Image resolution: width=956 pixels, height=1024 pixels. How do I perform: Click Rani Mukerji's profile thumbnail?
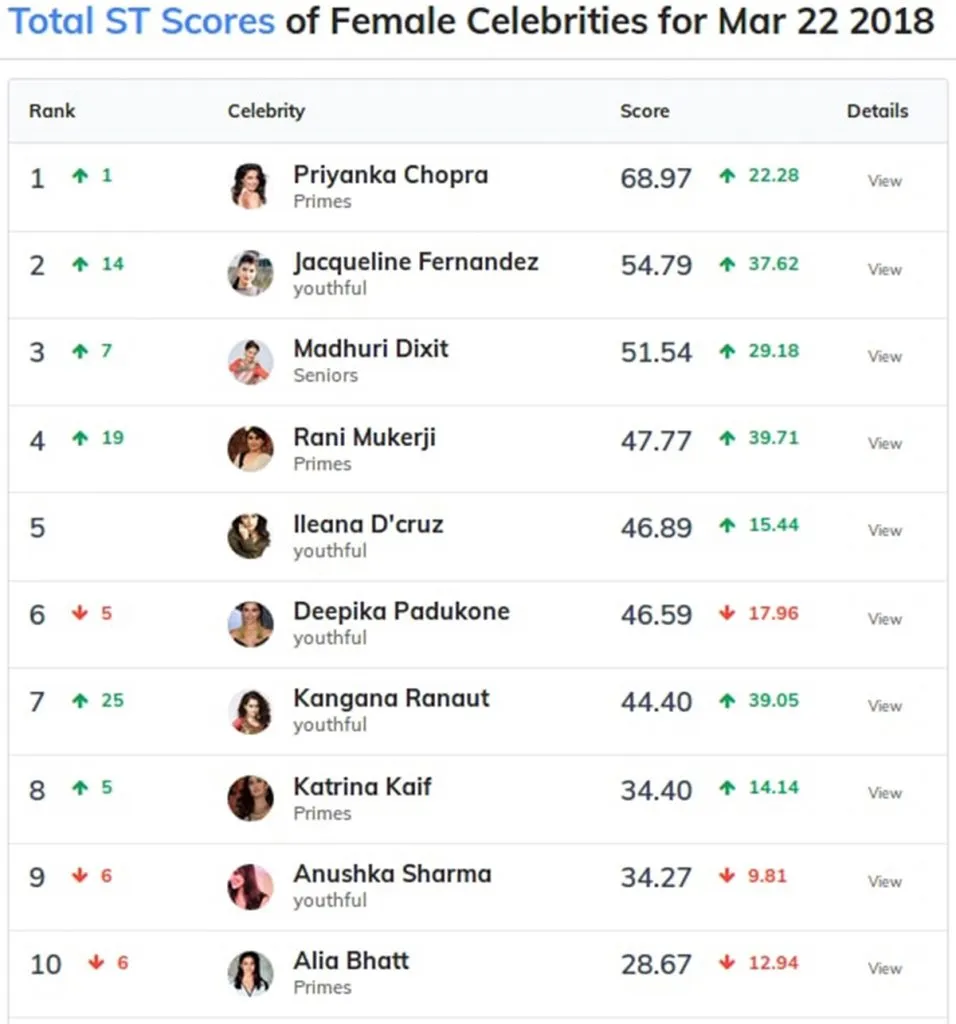[x=250, y=449]
